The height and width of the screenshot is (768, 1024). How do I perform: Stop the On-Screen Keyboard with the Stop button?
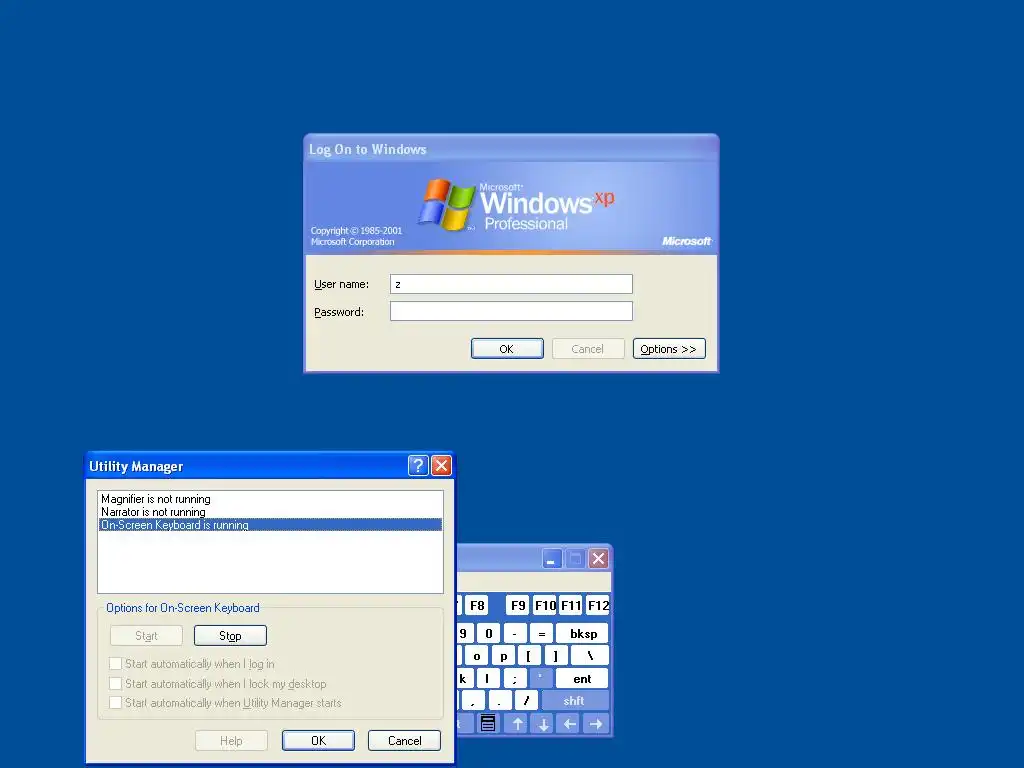(230, 635)
